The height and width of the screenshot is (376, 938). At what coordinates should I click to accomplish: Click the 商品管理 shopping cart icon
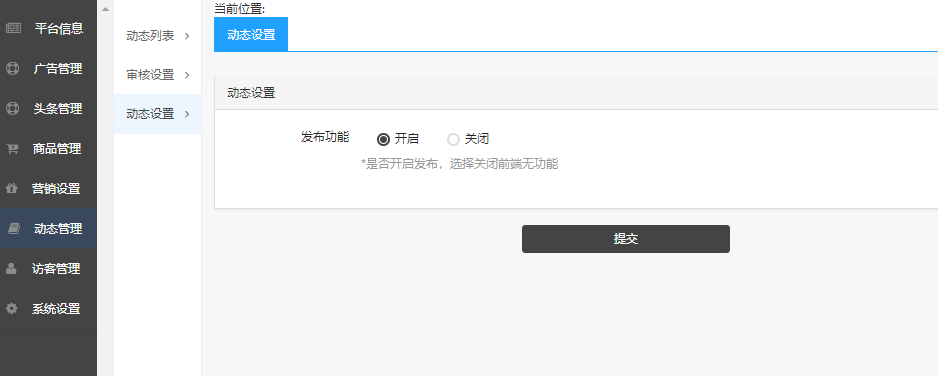(12, 149)
